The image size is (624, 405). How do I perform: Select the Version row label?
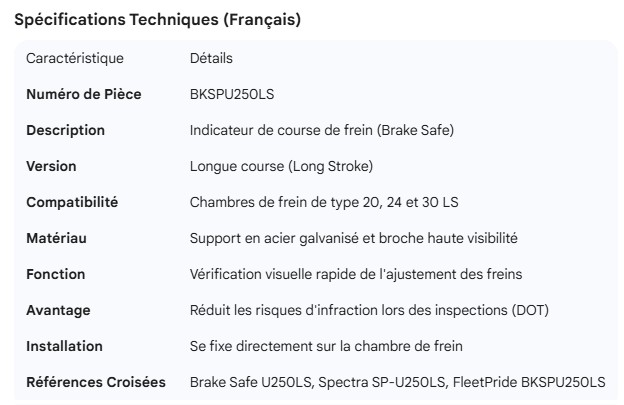tap(51, 166)
